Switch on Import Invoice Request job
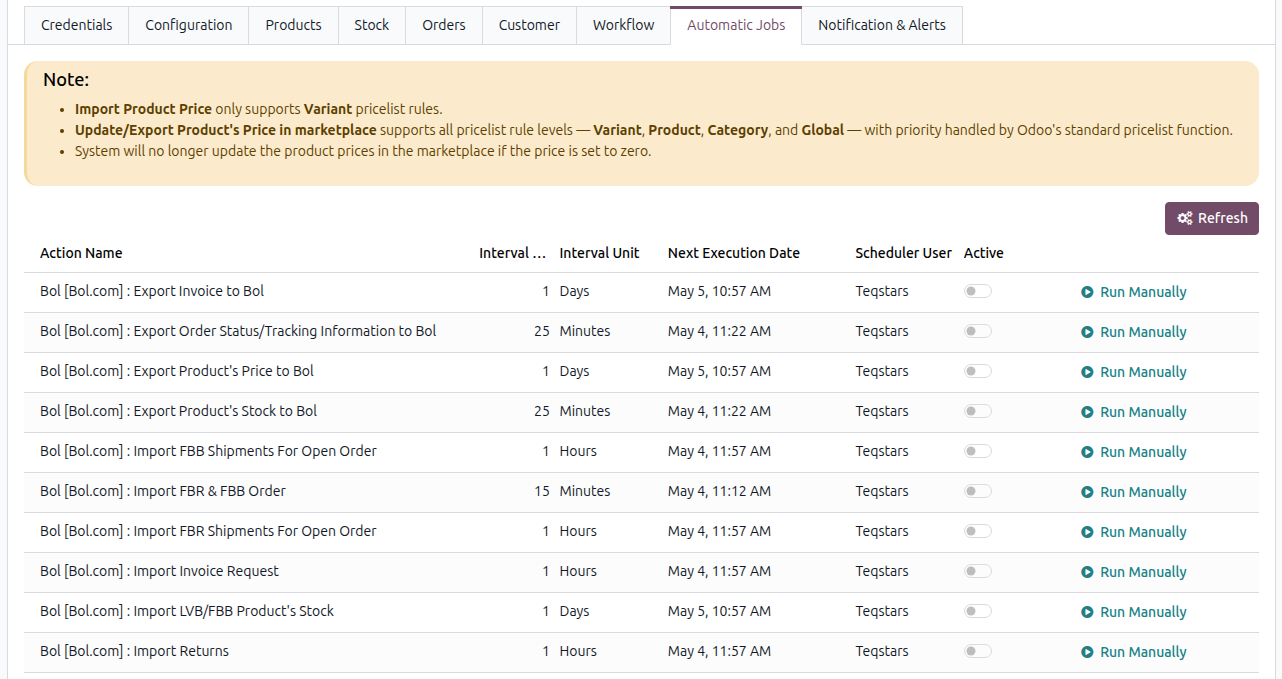Image resolution: width=1282 pixels, height=679 pixels. [x=977, y=571]
